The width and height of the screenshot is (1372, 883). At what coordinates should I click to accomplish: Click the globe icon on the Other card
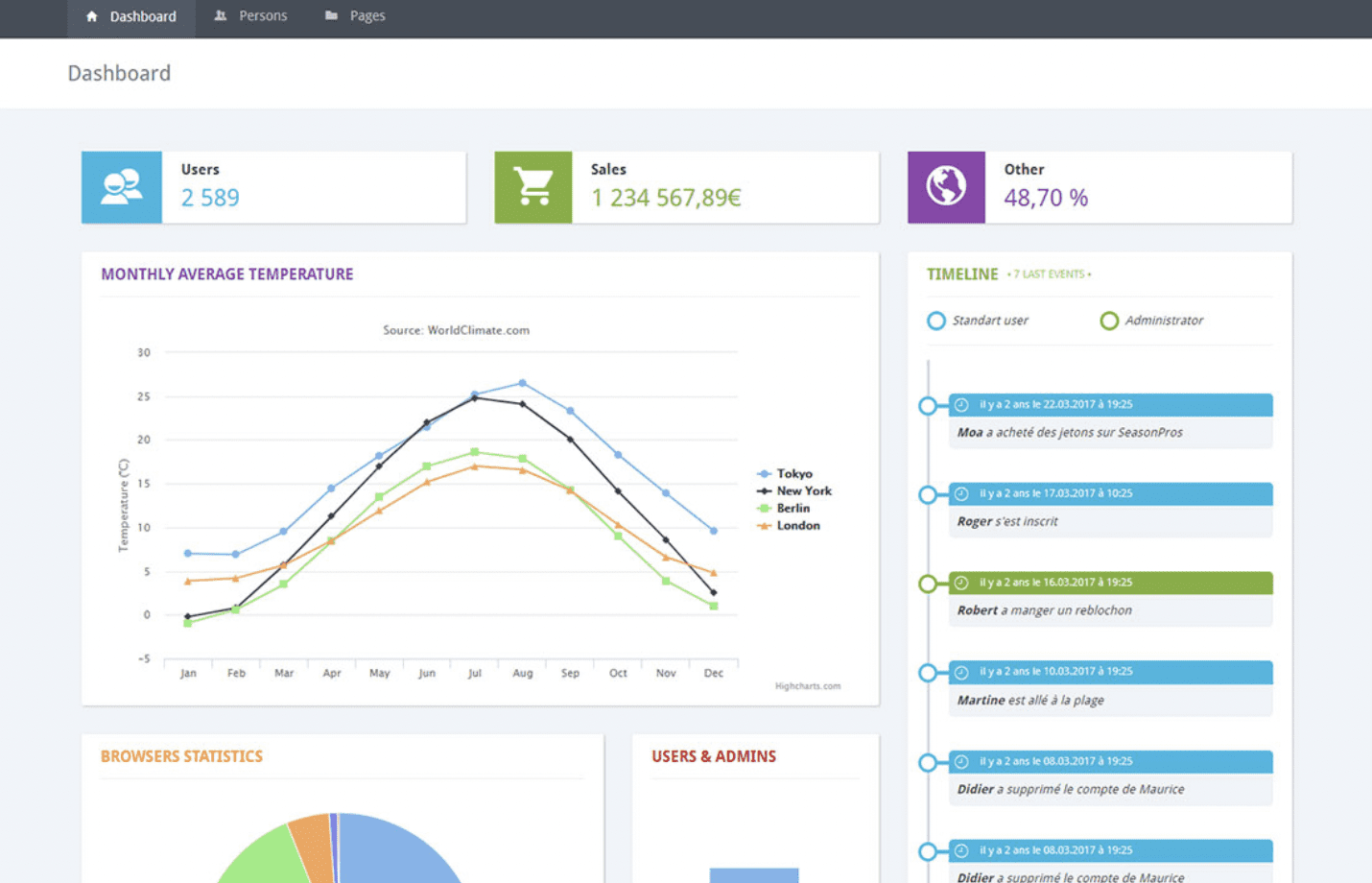point(945,186)
